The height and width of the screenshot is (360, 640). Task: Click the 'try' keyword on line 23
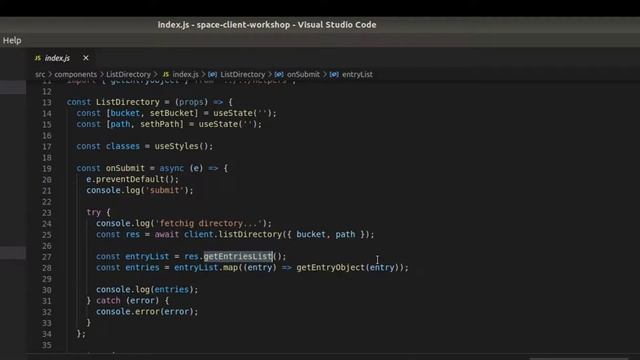tap(93, 212)
